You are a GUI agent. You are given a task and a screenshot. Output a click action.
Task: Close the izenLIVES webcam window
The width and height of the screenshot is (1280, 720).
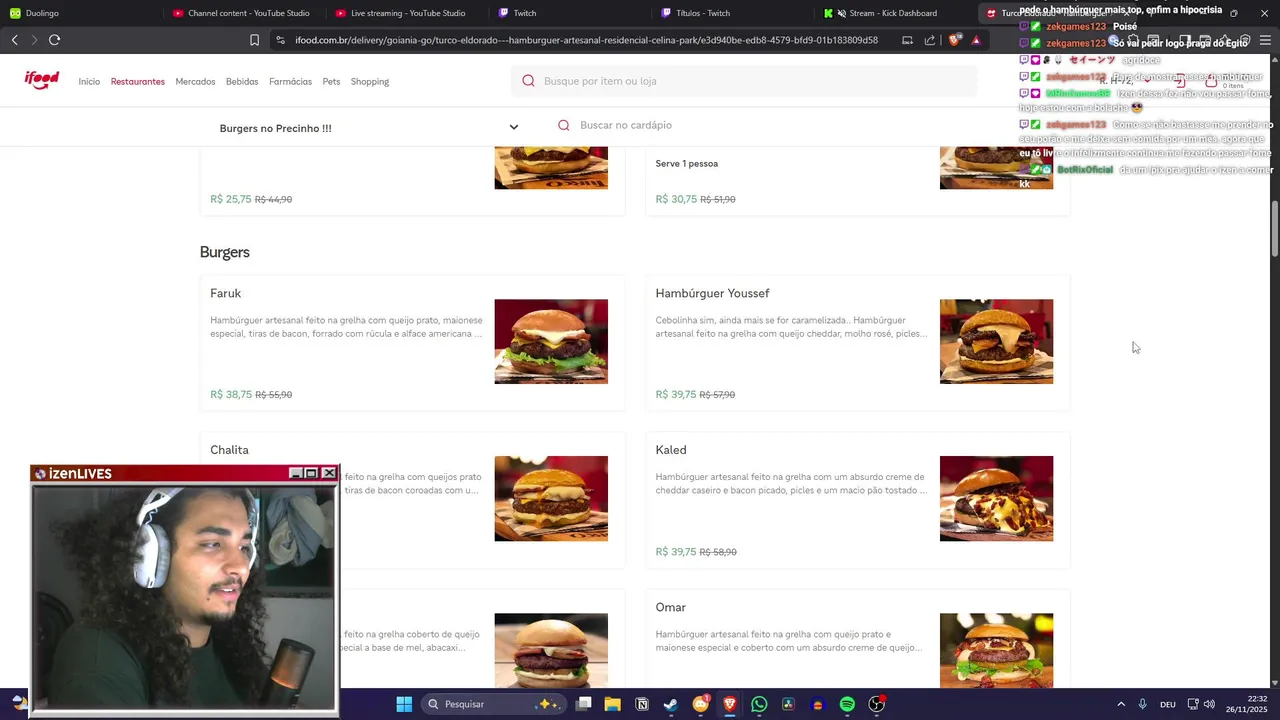pyautogui.click(x=329, y=473)
